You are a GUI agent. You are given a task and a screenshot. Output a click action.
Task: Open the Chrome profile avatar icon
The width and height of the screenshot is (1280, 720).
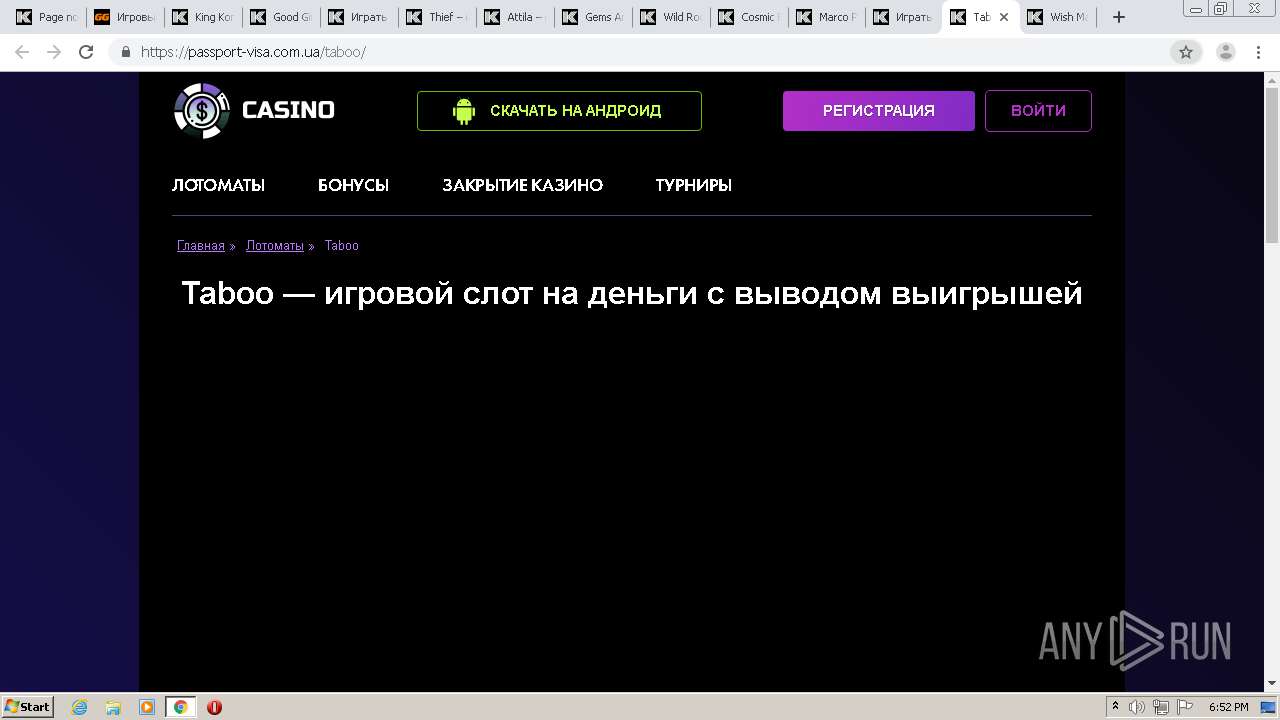pyautogui.click(x=1225, y=52)
